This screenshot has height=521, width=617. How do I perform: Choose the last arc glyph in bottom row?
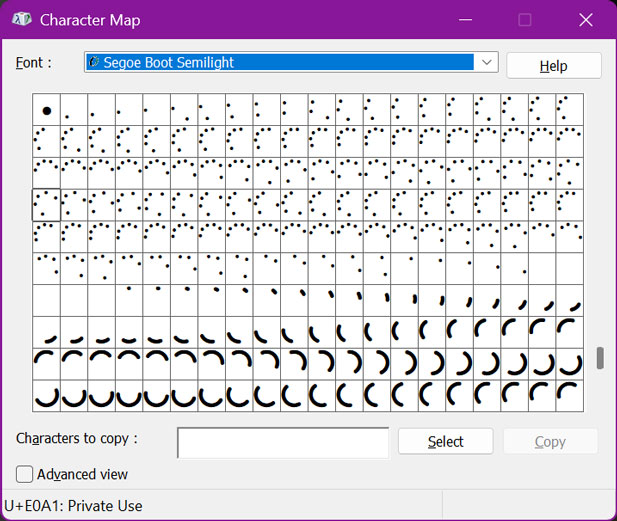coord(569,395)
